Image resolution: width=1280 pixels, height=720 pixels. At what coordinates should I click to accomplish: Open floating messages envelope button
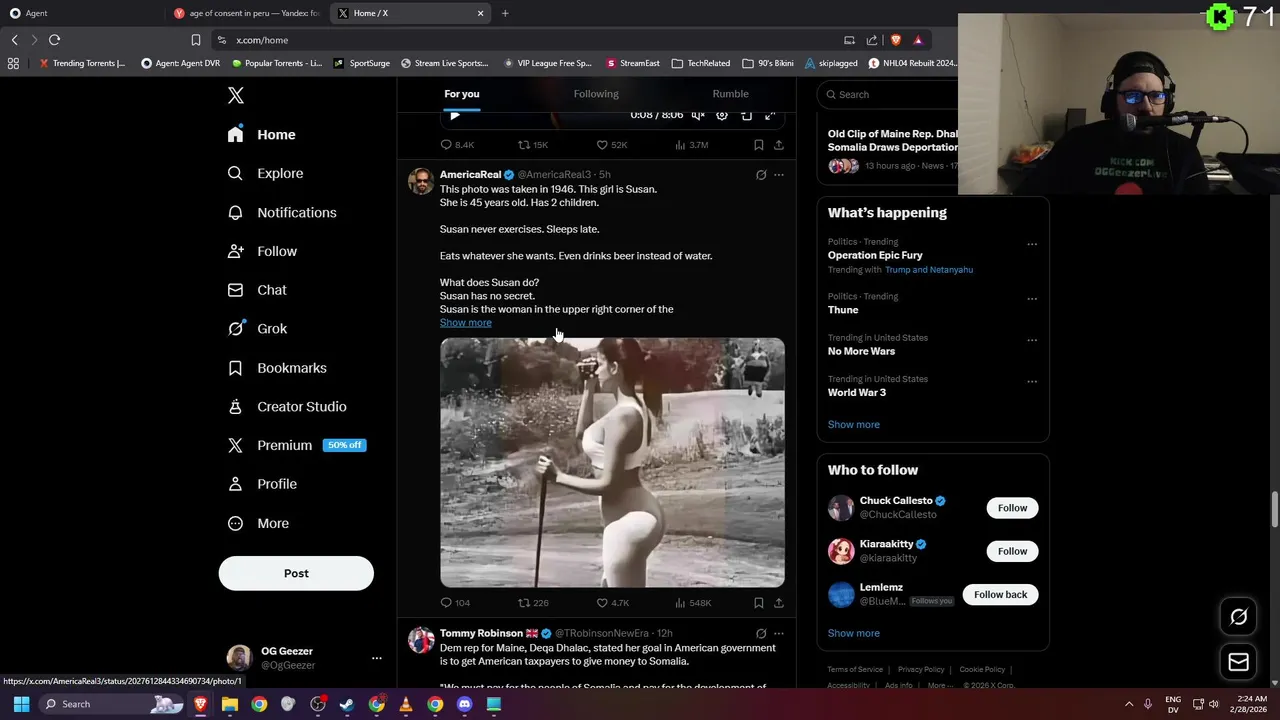[1238, 661]
